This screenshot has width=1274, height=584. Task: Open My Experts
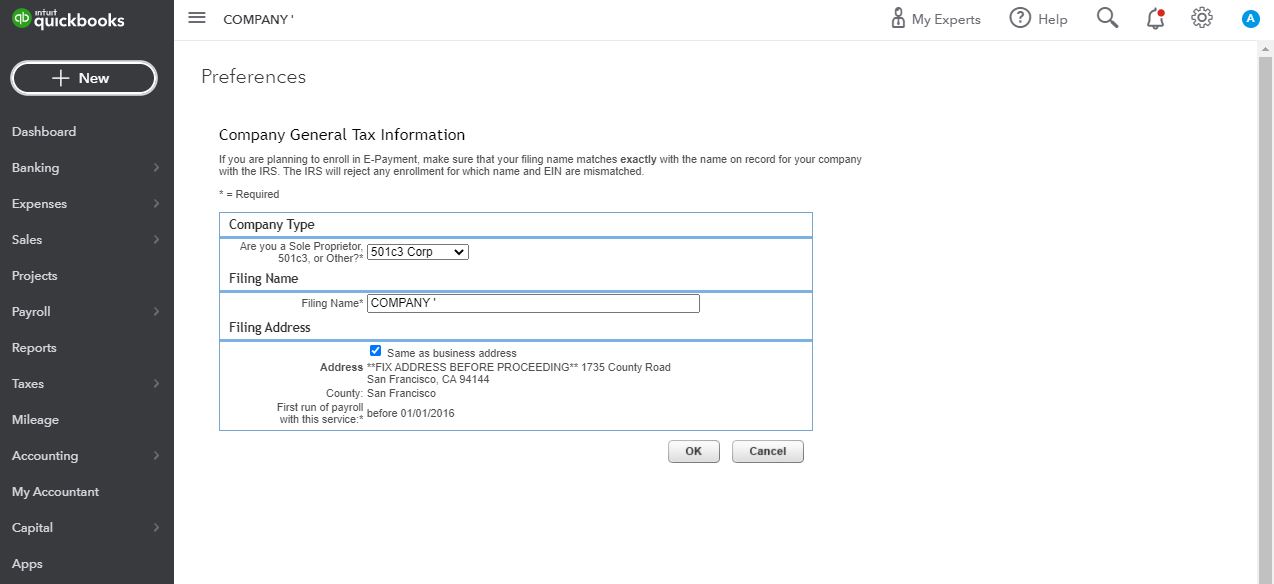(x=934, y=17)
